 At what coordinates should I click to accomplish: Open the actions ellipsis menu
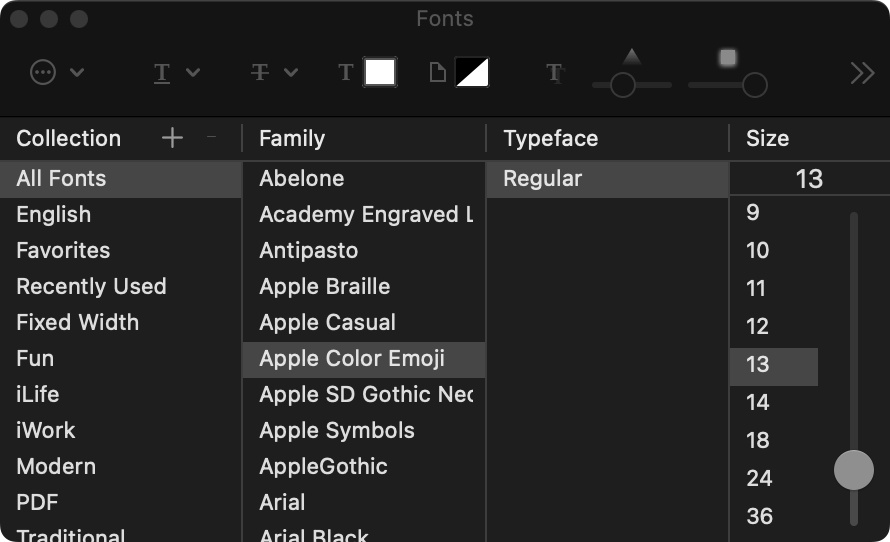point(55,72)
